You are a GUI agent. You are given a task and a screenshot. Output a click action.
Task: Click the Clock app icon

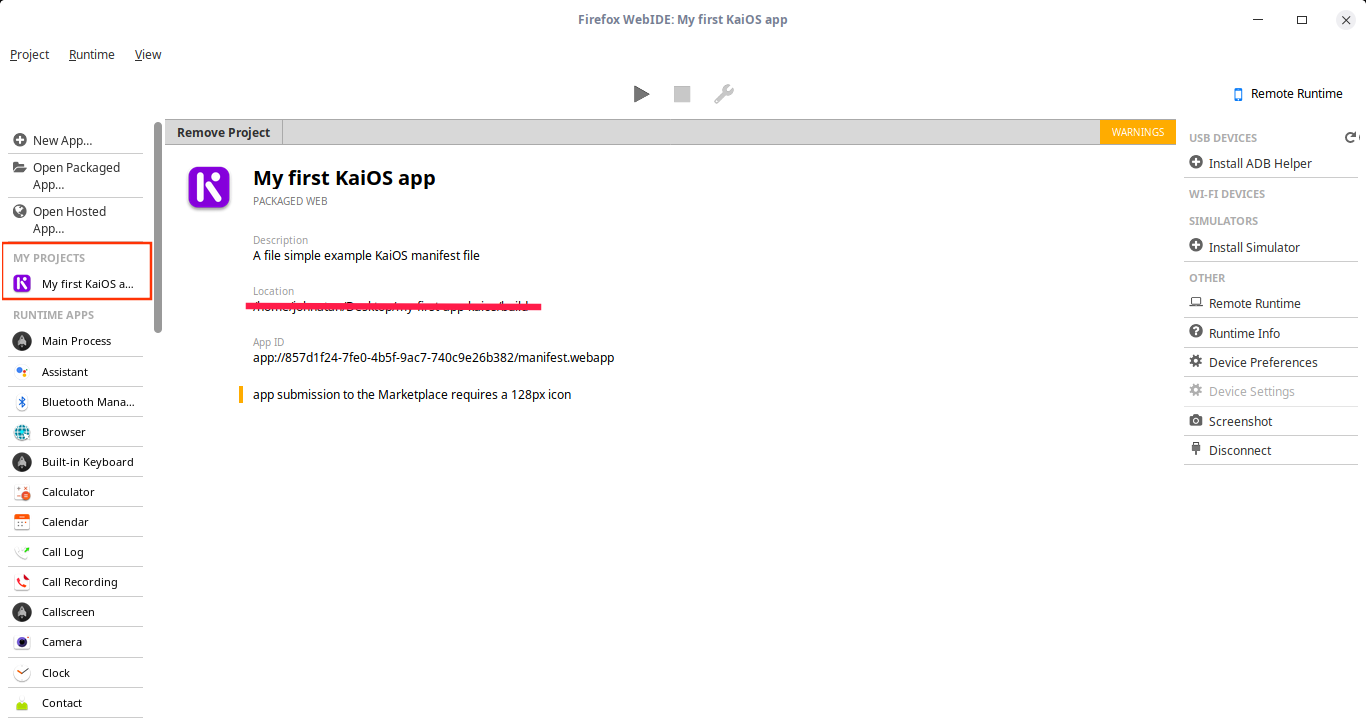pos(22,673)
